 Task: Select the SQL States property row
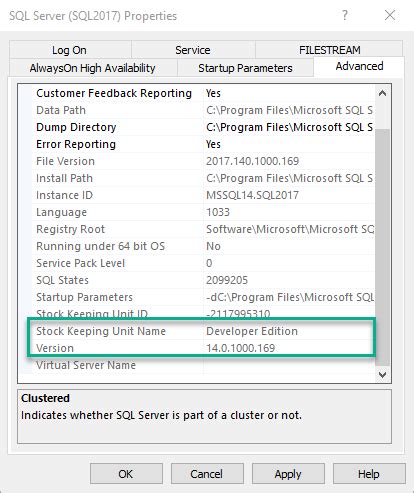(x=203, y=280)
